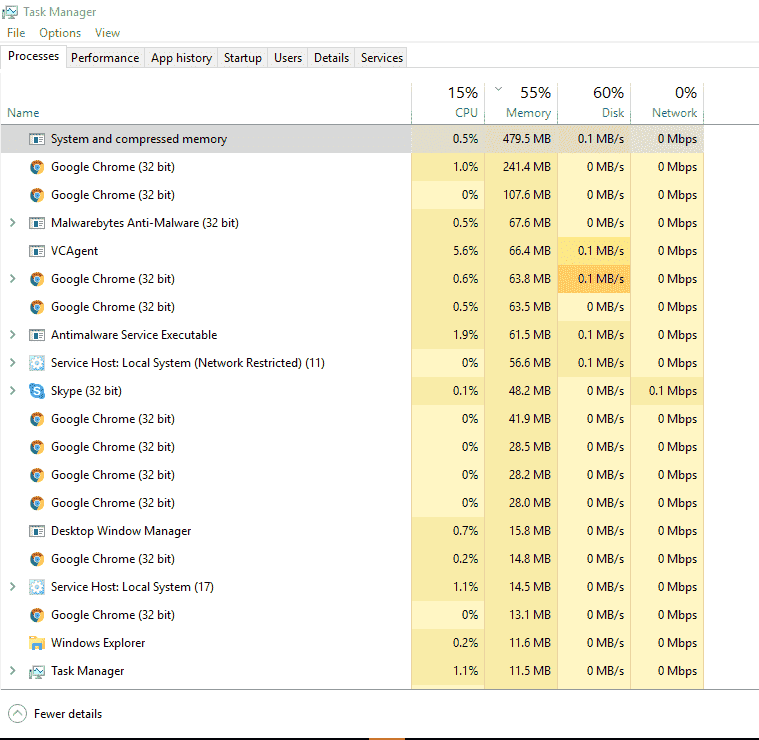Expand Service Host: Local System (Network Restricted)
Image resolution: width=759 pixels, height=740 pixels.
click(13, 363)
